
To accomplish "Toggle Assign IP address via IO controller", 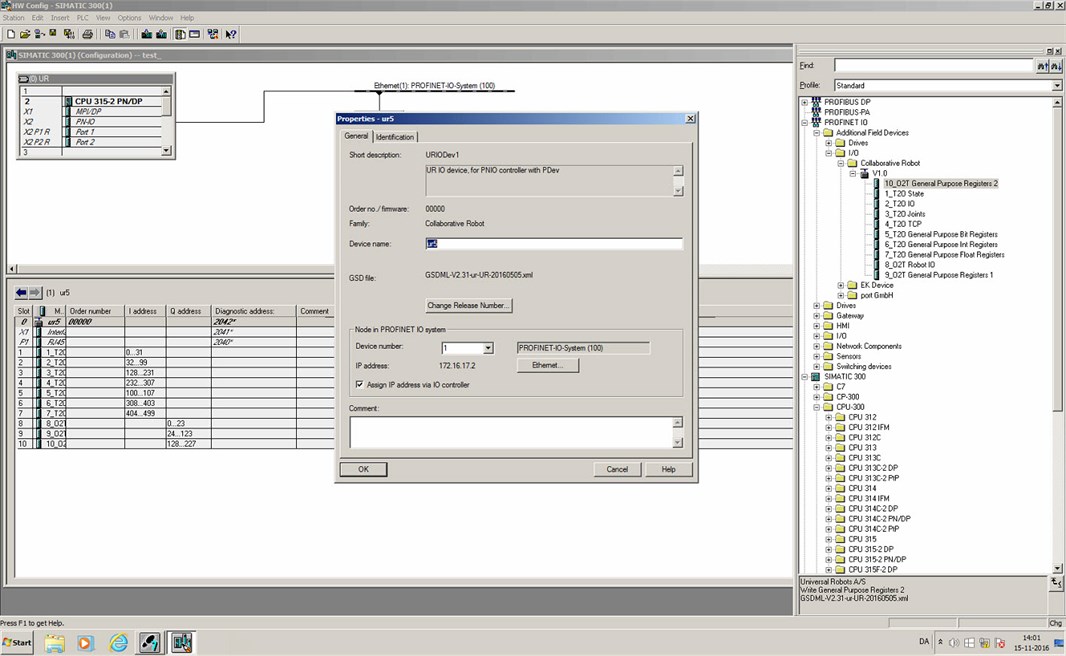I will 360,384.
